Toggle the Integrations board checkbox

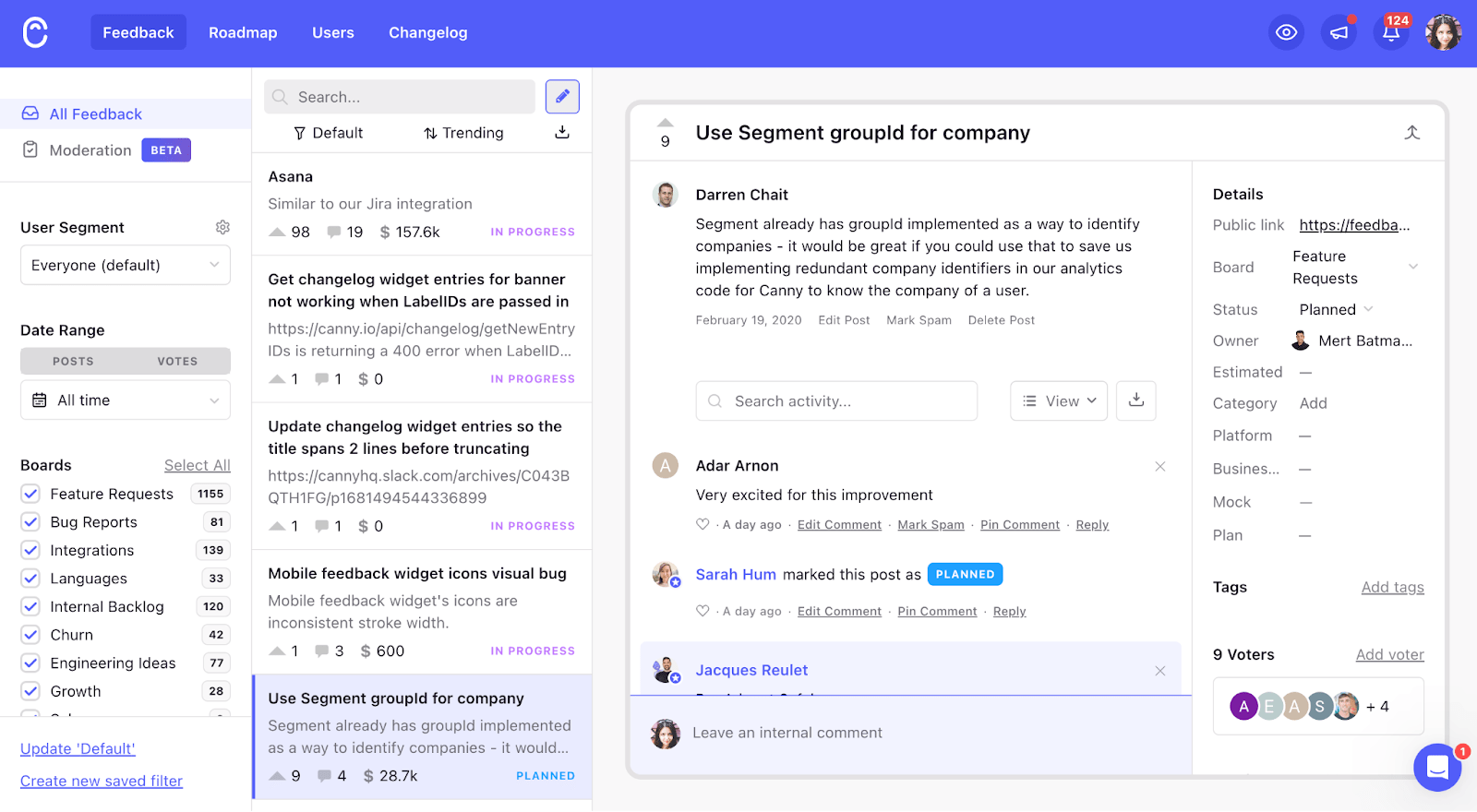30,551
